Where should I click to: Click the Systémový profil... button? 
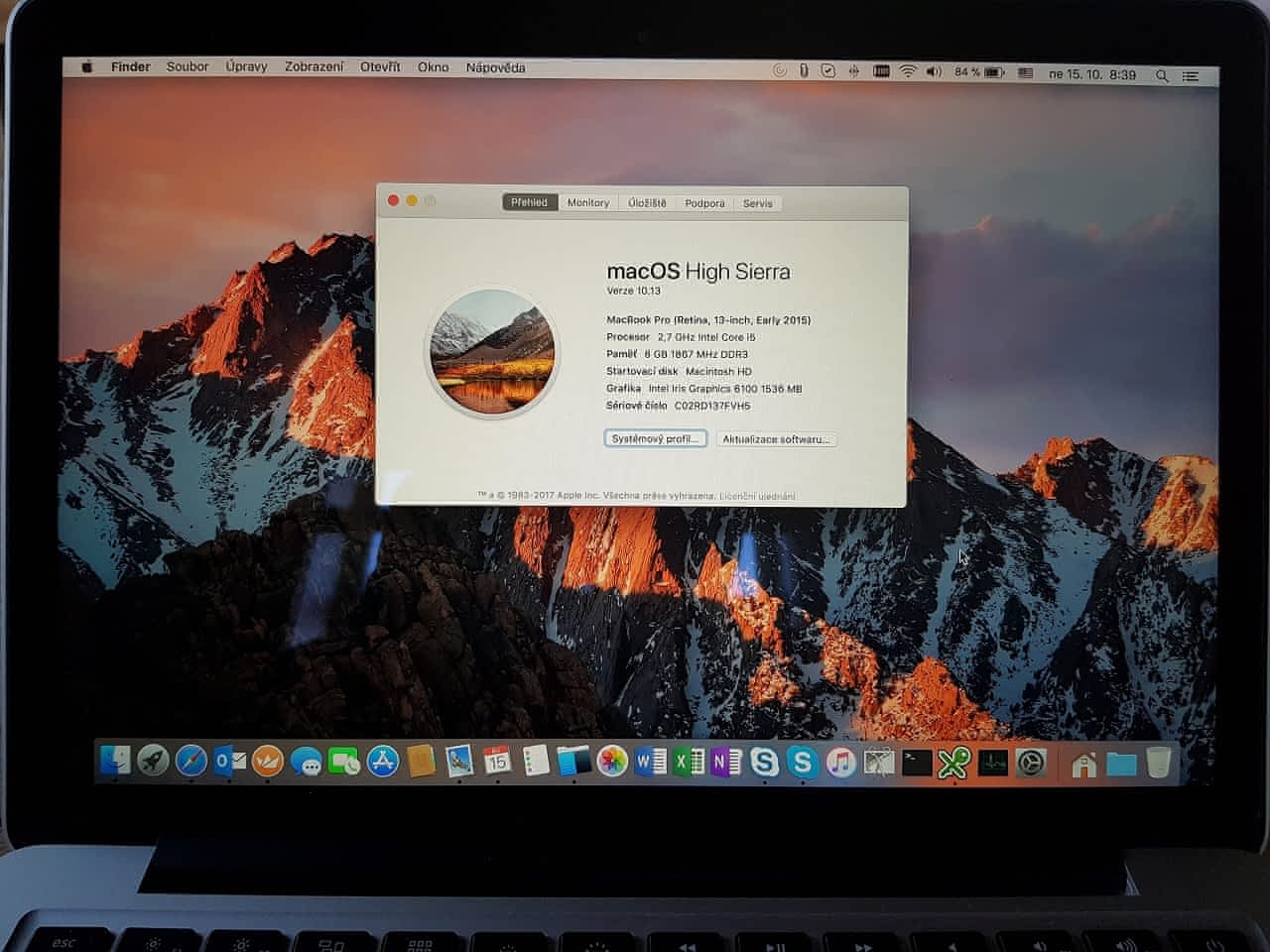[x=655, y=438]
